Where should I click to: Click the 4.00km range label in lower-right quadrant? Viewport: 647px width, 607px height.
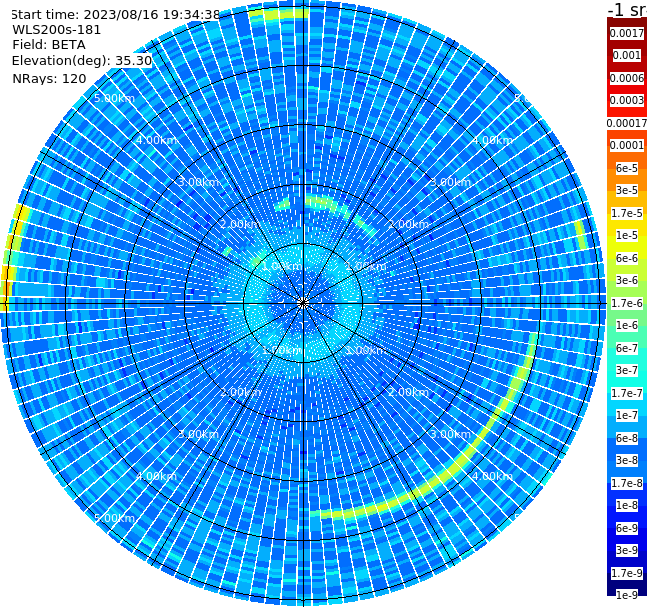point(492,476)
